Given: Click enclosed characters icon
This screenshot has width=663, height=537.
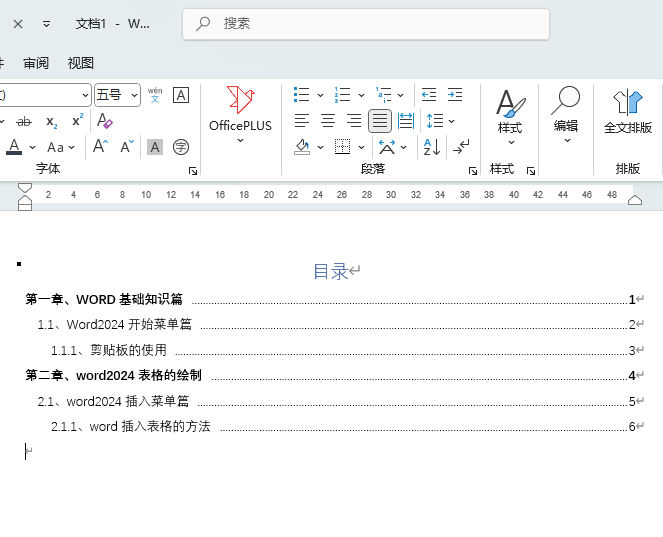Looking at the screenshot, I should [x=181, y=147].
